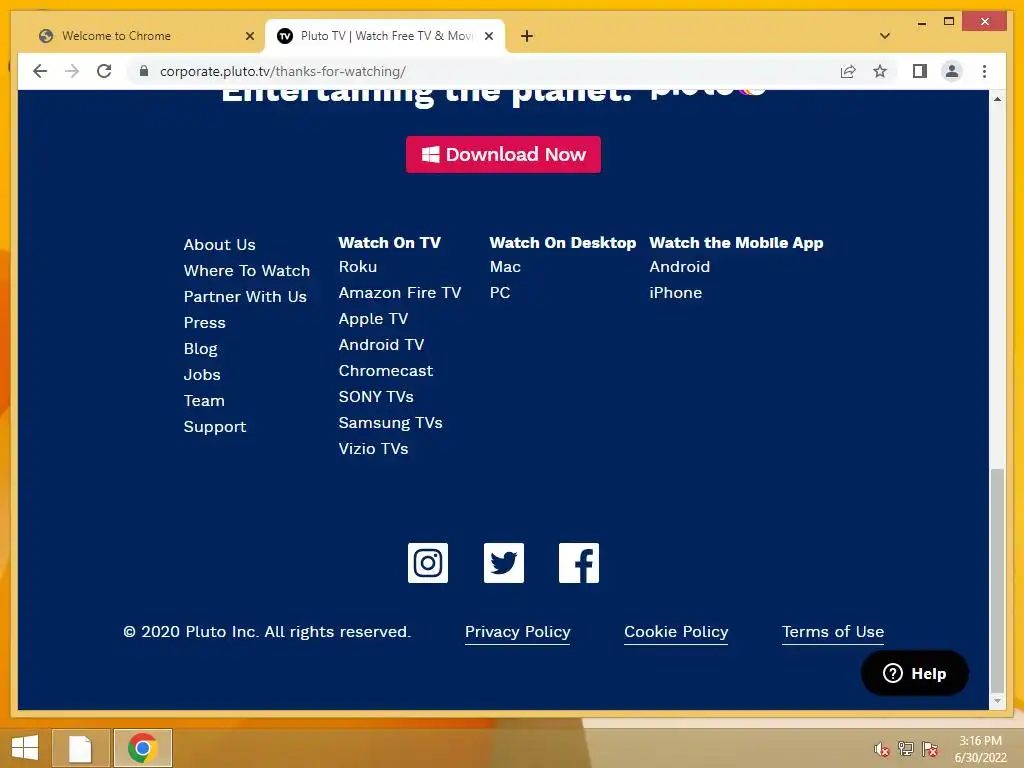Minimize the Chrome window

[x=921, y=22]
